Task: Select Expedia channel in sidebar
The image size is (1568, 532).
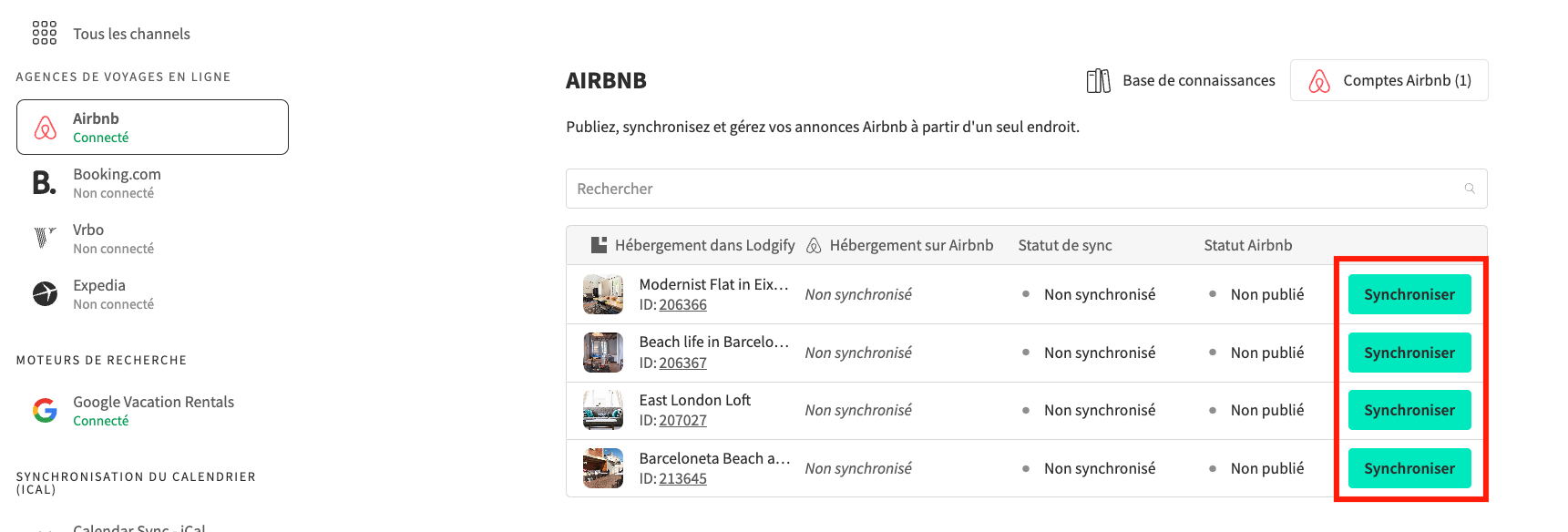Action: [152, 294]
